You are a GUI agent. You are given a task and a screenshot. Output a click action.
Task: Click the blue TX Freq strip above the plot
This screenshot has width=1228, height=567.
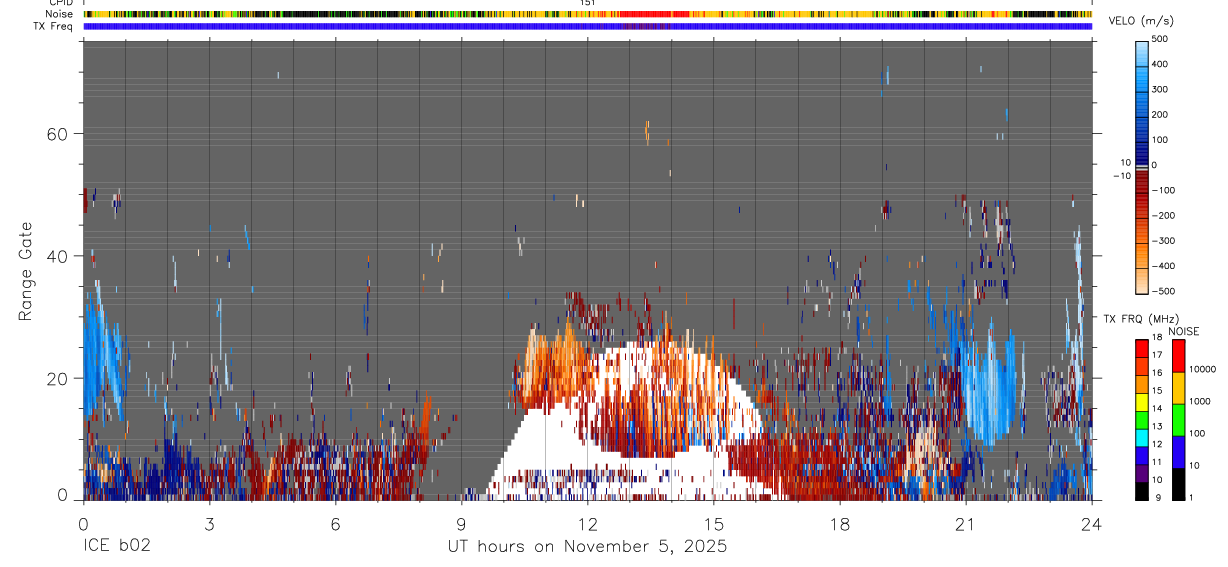(x=588, y=26)
